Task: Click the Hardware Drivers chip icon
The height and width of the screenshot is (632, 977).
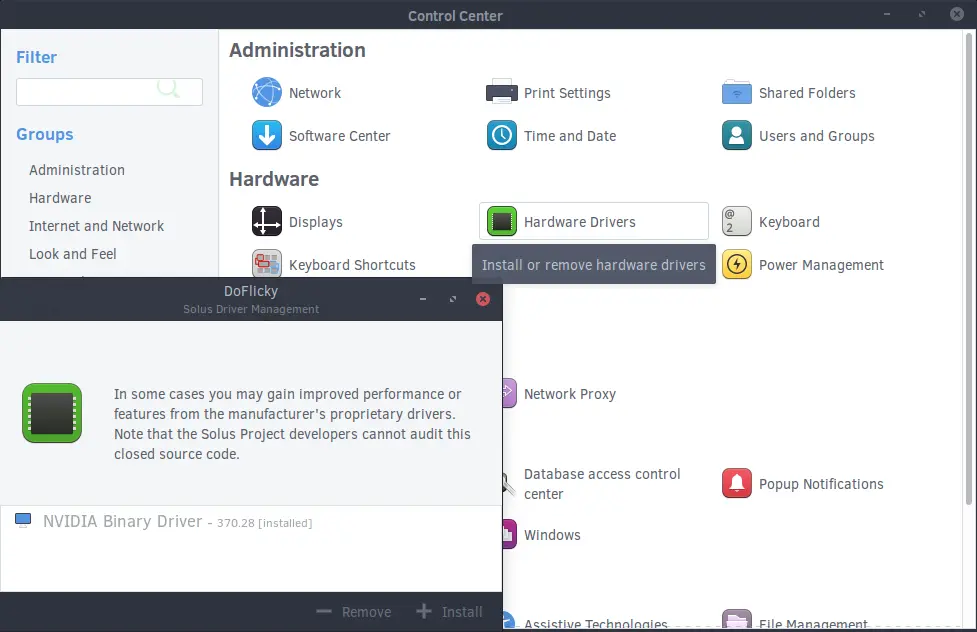Action: (502, 221)
